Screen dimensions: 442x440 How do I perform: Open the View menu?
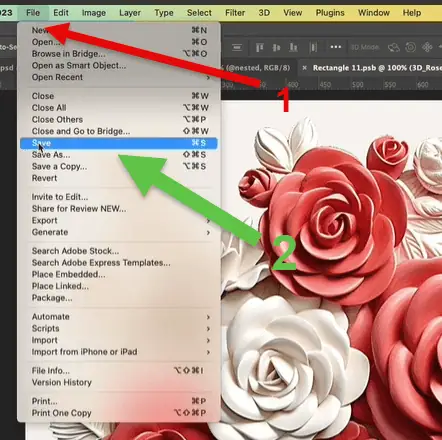tap(293, 13)
